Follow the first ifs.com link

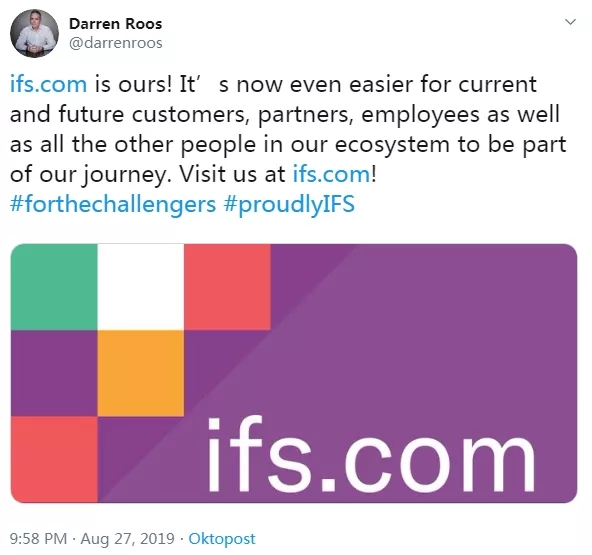(48, 84)
